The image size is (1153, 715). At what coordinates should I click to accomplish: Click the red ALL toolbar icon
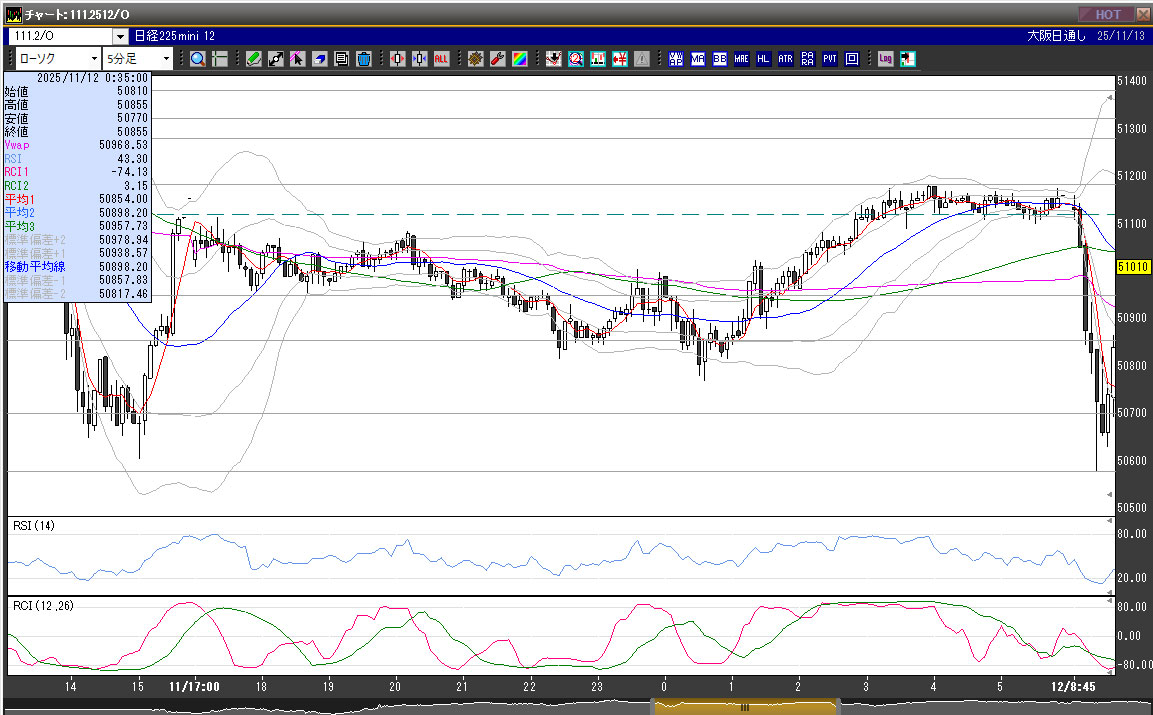[441, 59]
